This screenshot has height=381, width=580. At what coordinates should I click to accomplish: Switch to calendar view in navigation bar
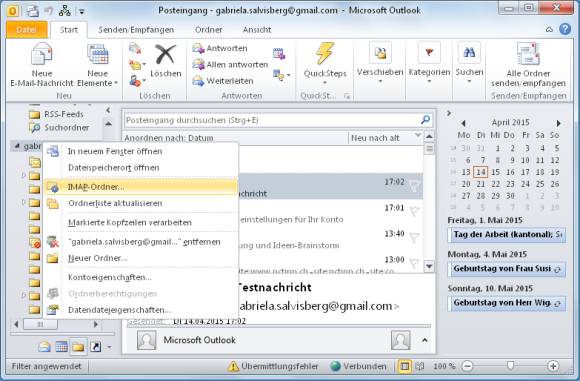click(61, 347)
